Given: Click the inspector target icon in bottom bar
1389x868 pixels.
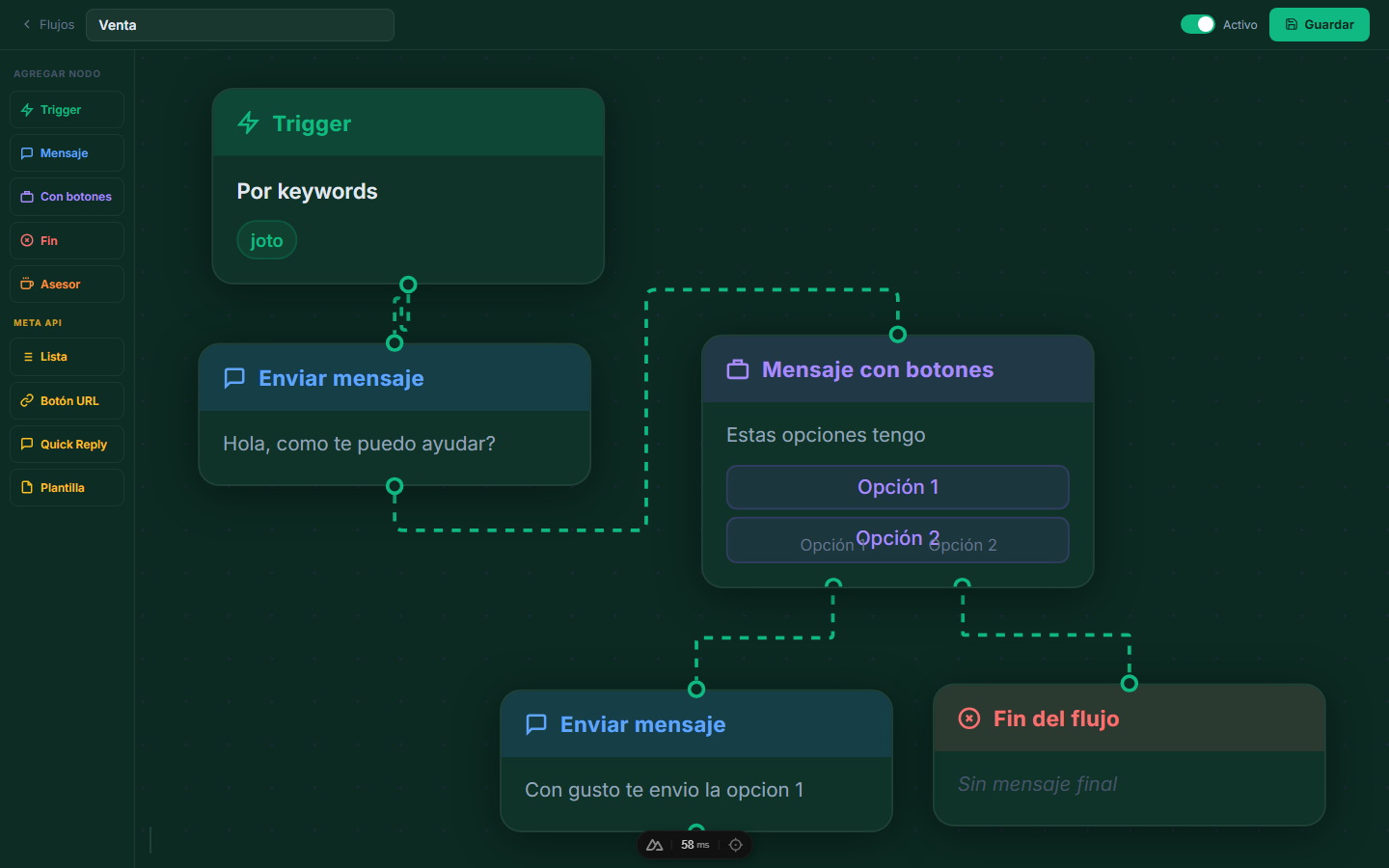Looking at the screenshot, I should point(736,845).
